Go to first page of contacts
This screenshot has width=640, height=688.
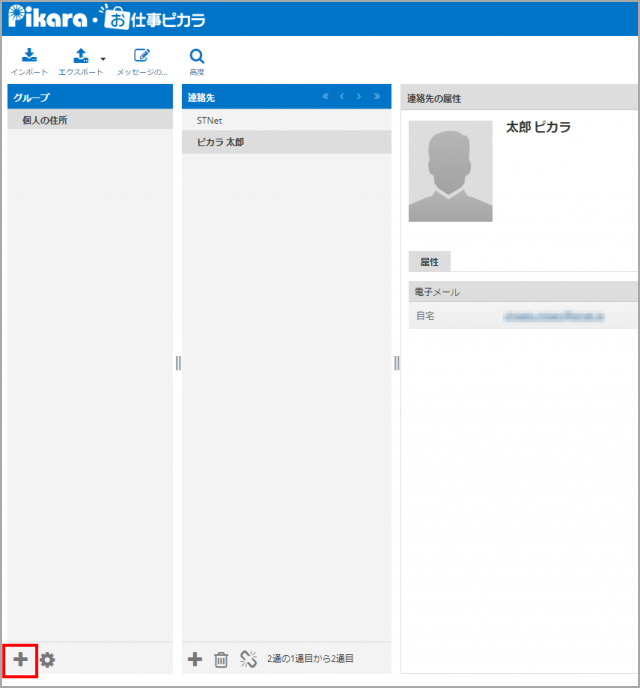pos(325,97)
